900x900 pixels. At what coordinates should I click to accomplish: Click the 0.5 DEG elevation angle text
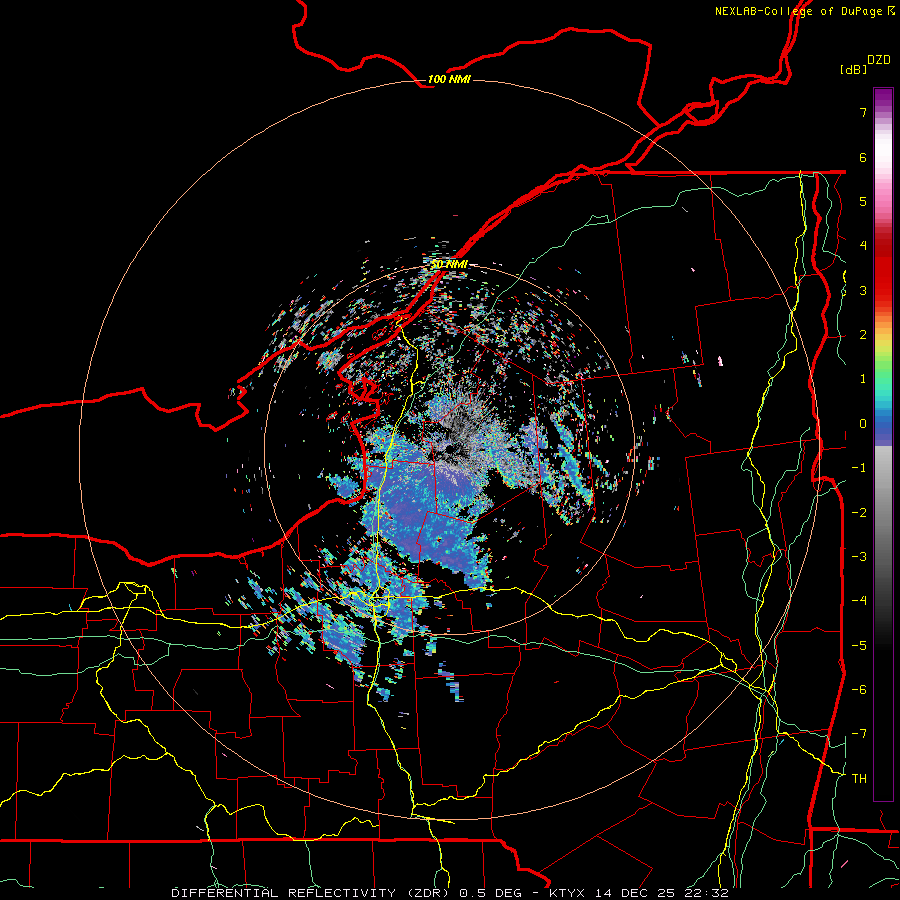491,893
